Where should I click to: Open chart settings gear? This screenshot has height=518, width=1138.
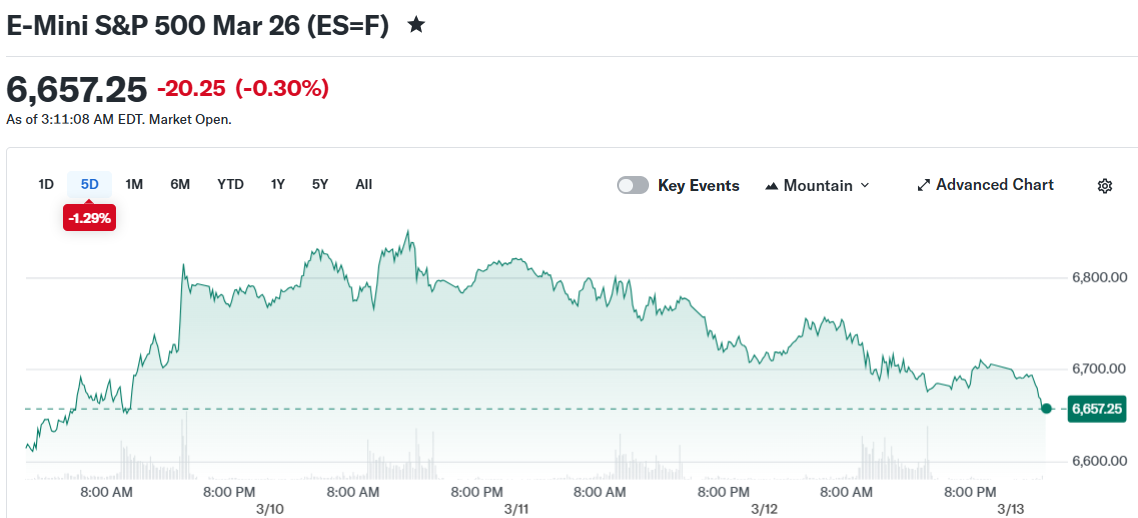[1105, 186]
